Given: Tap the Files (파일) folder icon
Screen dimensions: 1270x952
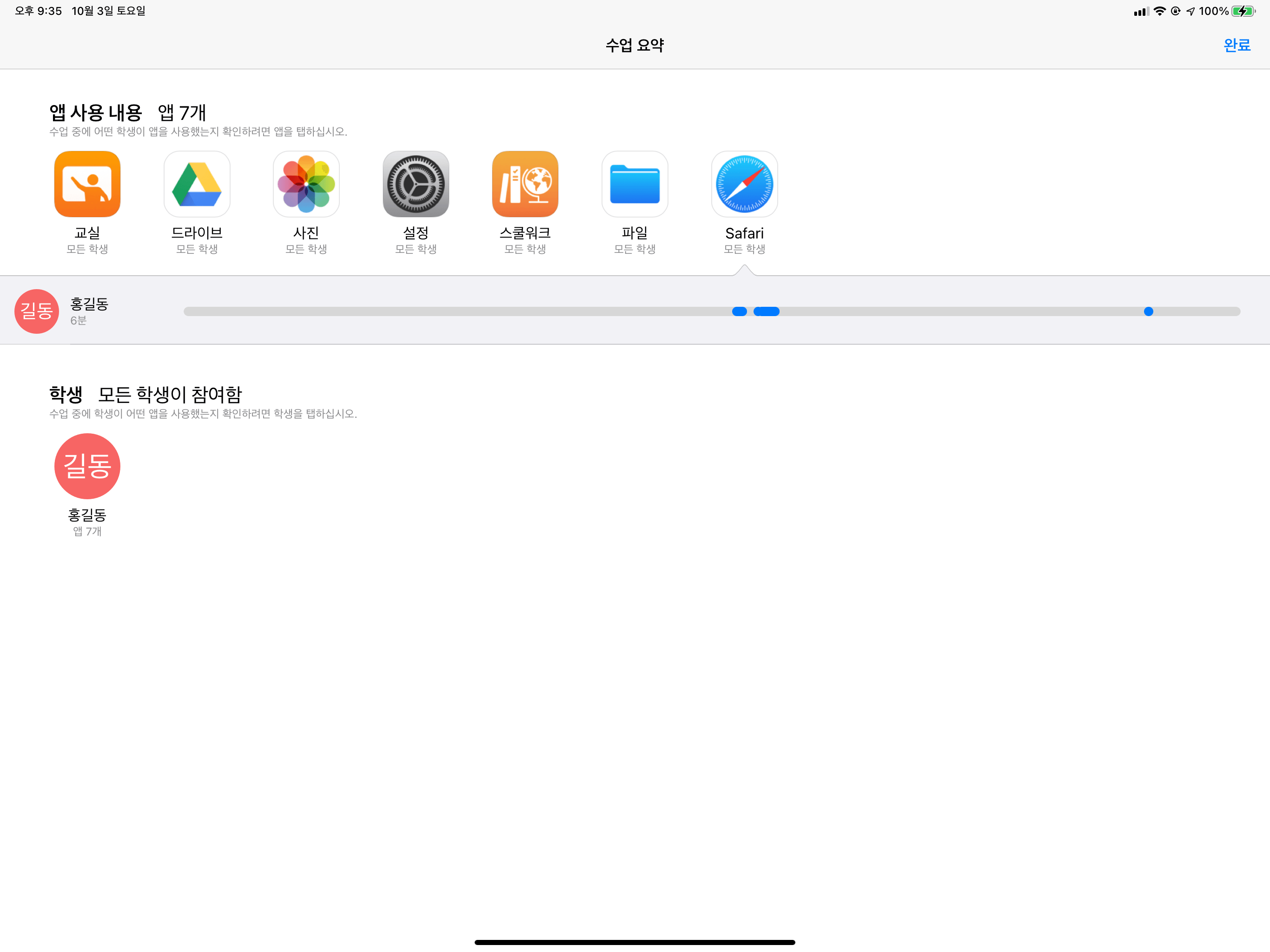Looking at the screenshot, I should coord(635,184).
